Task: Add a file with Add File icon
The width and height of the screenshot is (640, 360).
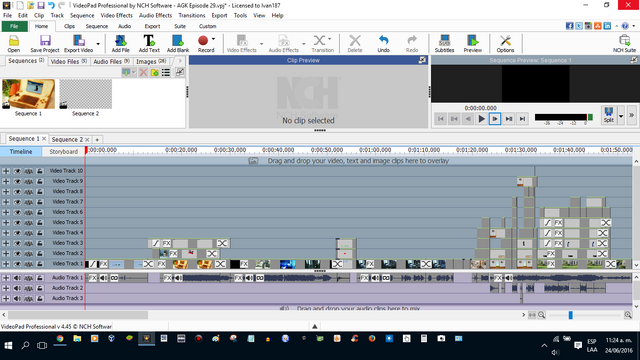Action: pos(120,44)
